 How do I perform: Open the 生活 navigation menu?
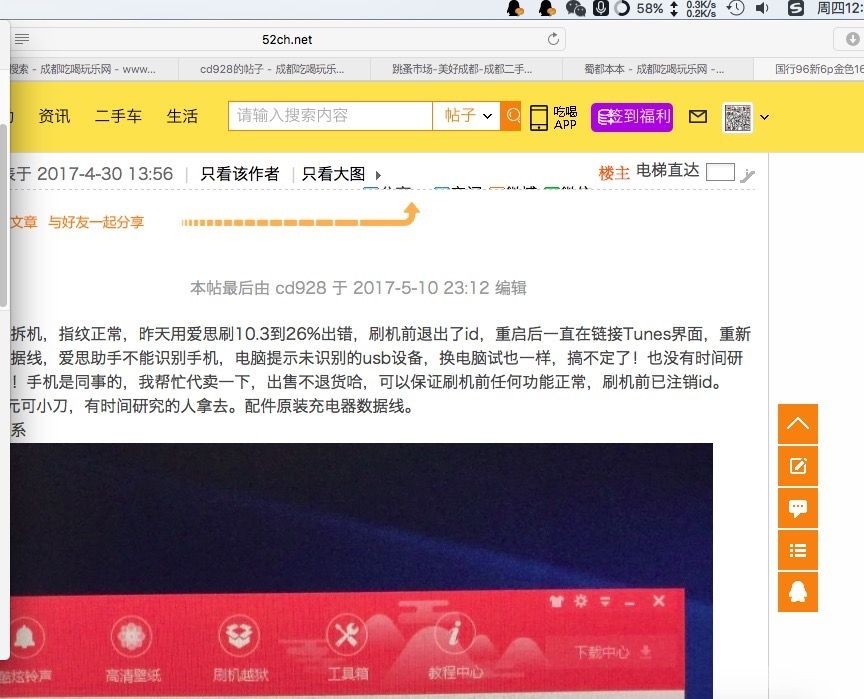click(182, 116)
